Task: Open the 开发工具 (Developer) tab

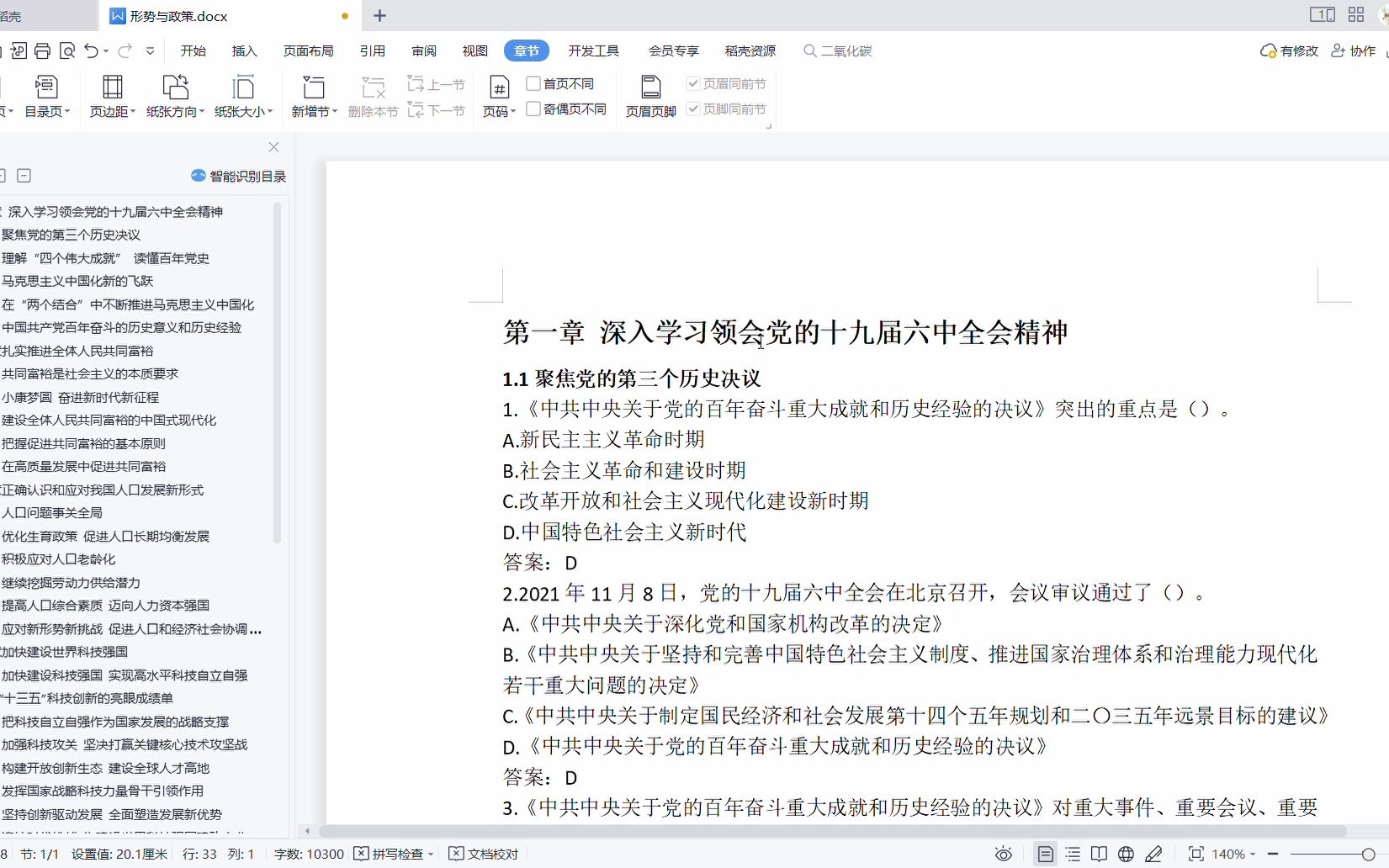Action: tap(594, 51)
